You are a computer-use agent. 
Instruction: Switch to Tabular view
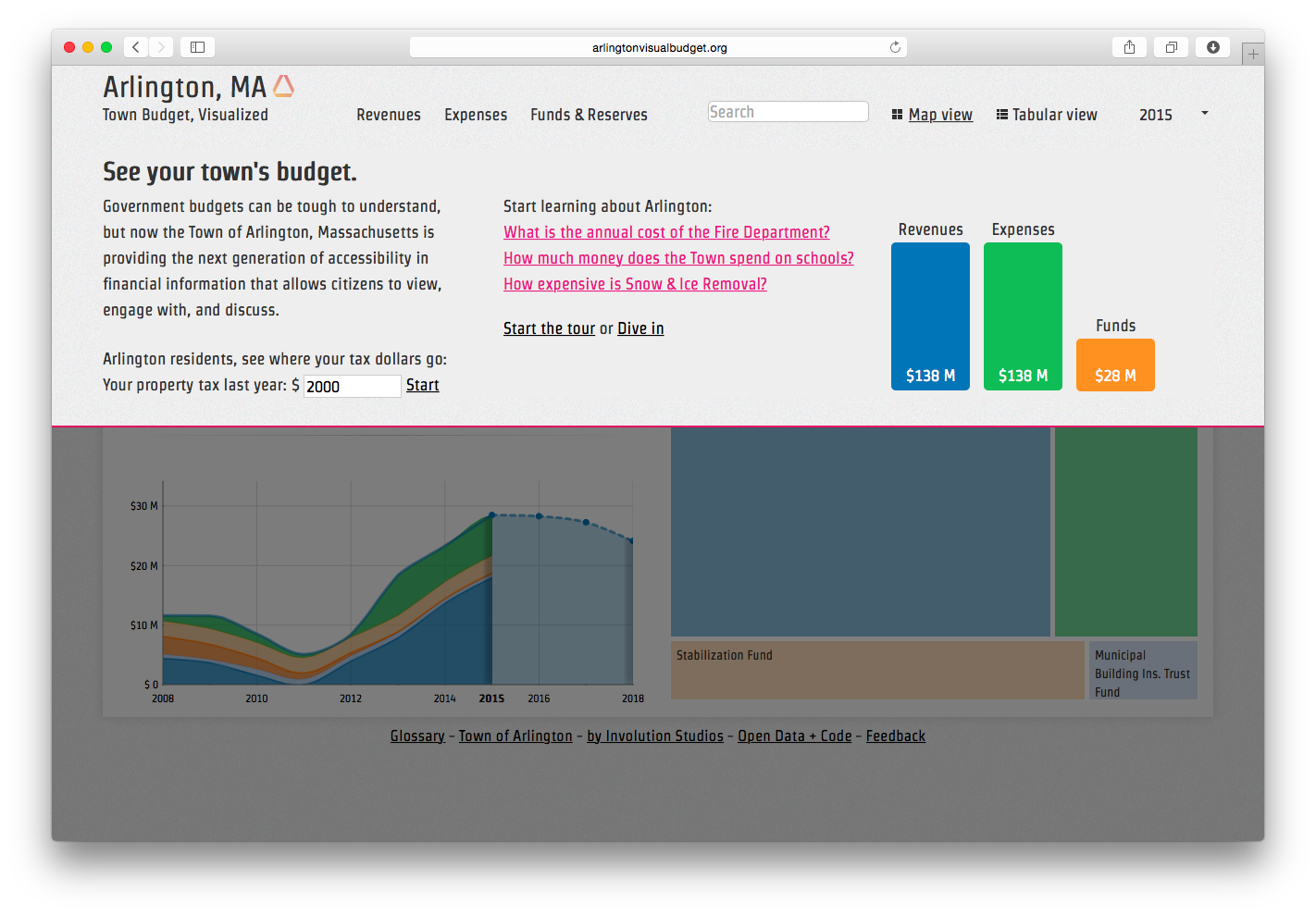[1054, 115]
